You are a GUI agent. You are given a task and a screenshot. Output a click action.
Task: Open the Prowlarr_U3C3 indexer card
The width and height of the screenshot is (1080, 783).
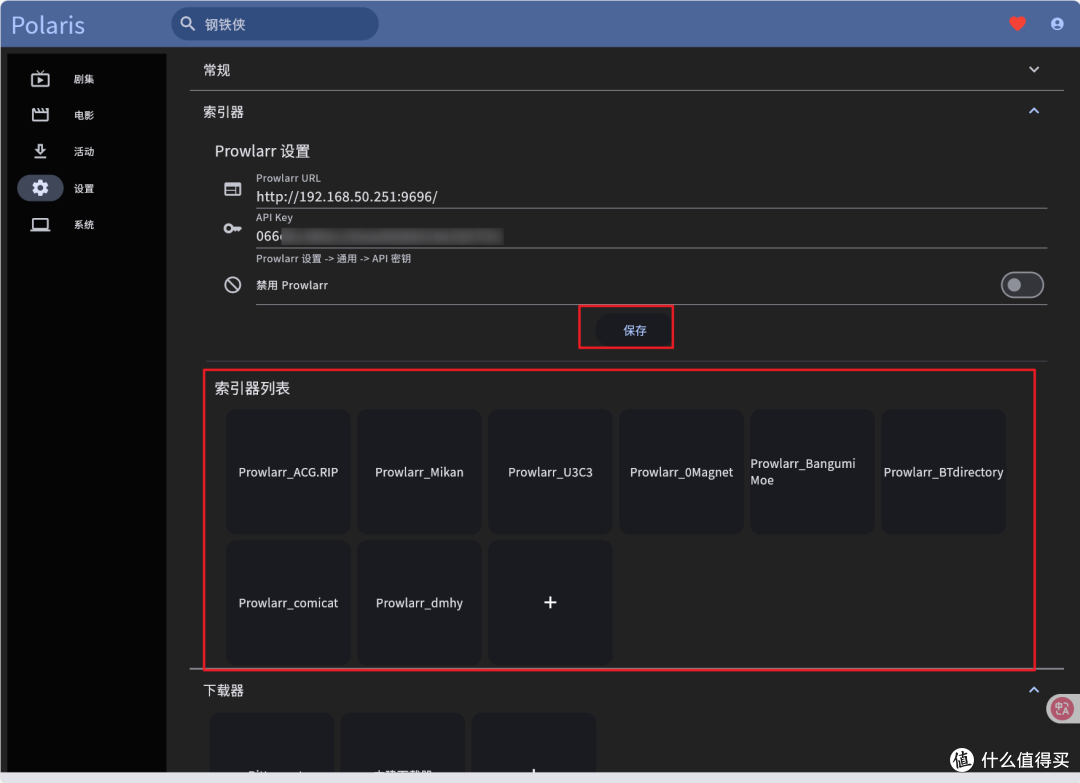(550, 472)
